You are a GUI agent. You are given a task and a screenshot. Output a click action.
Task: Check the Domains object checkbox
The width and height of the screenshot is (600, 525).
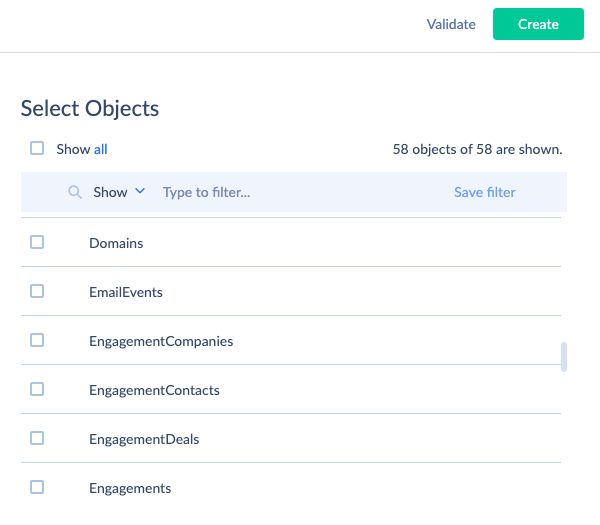(x=37, y=242)
